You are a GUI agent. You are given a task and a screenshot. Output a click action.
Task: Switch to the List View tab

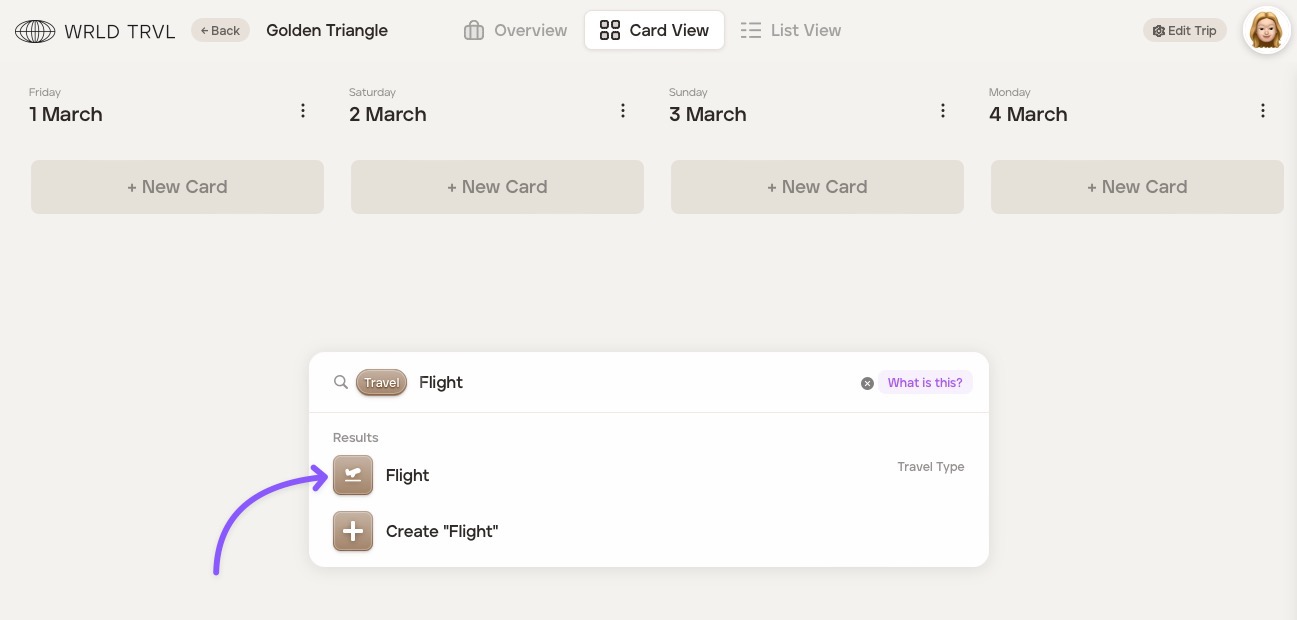click(x=790, y=30)
